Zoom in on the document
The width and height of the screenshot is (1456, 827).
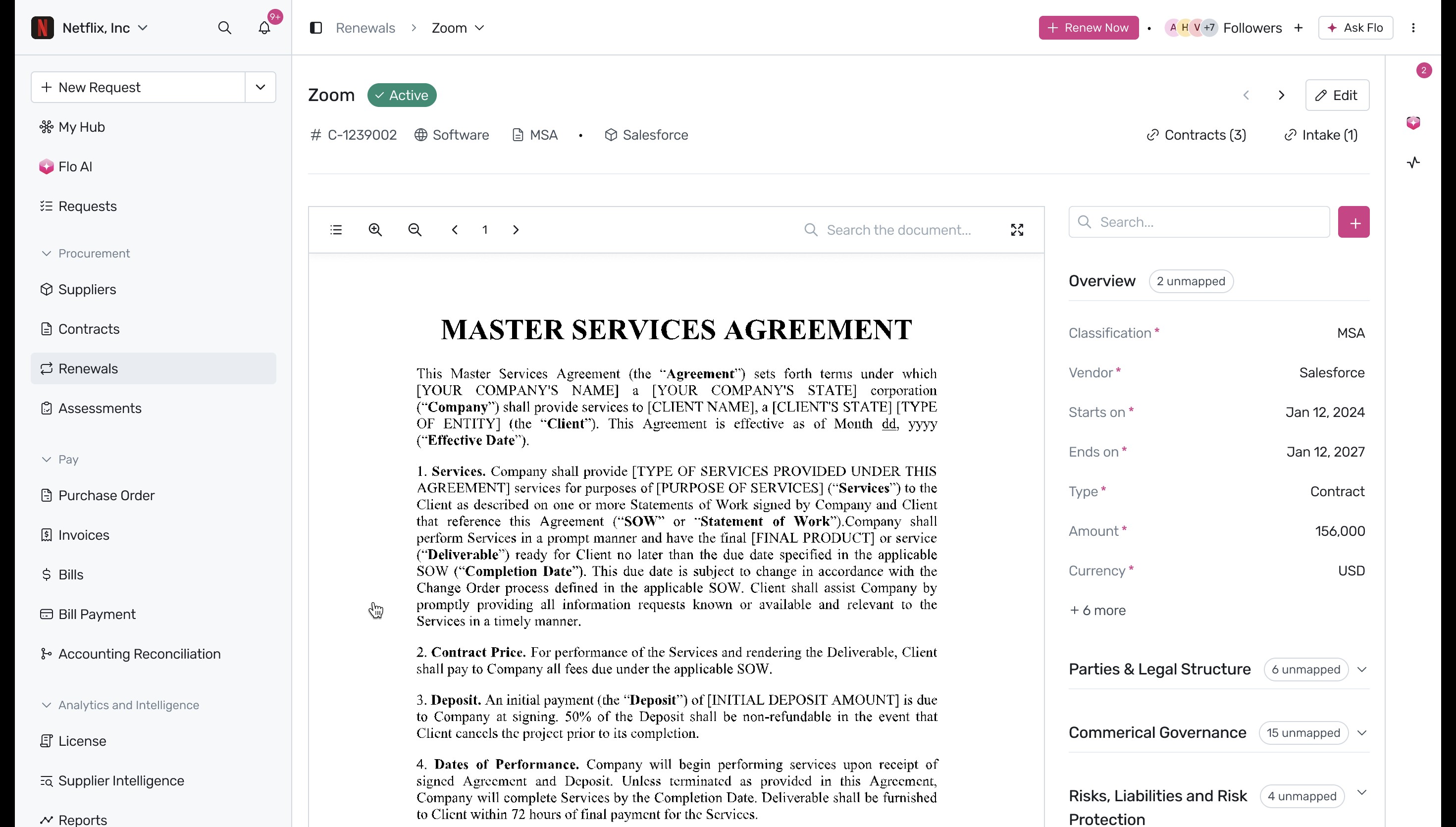tap(375, 229)
